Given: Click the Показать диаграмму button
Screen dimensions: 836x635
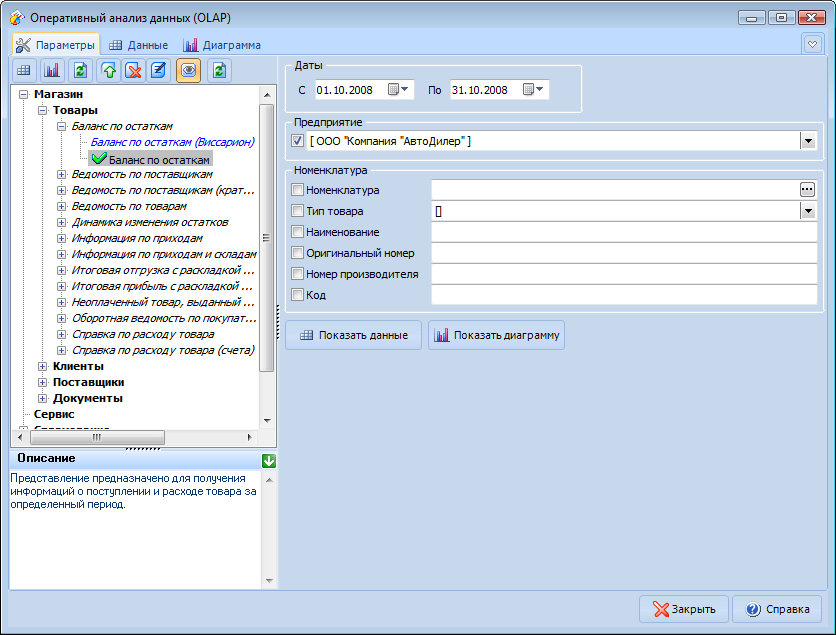Looking at the screenshot, I should pos(497,335).
